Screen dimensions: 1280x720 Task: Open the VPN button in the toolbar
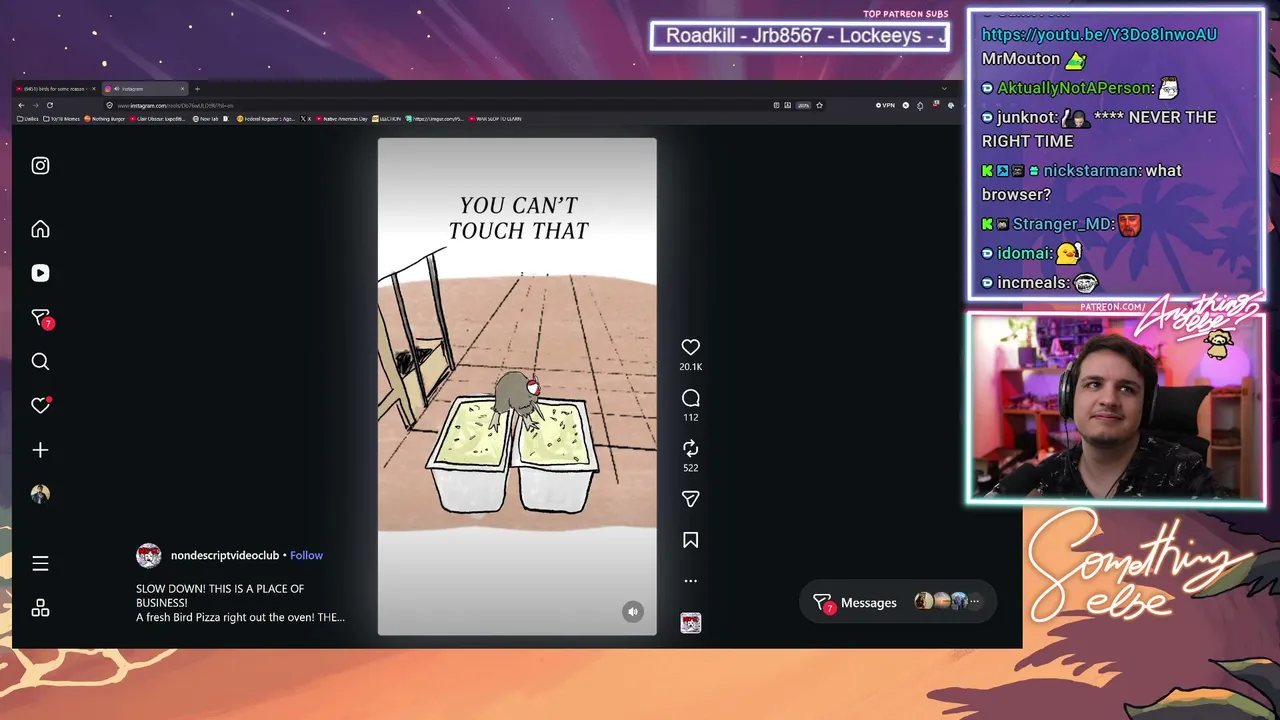885,105
